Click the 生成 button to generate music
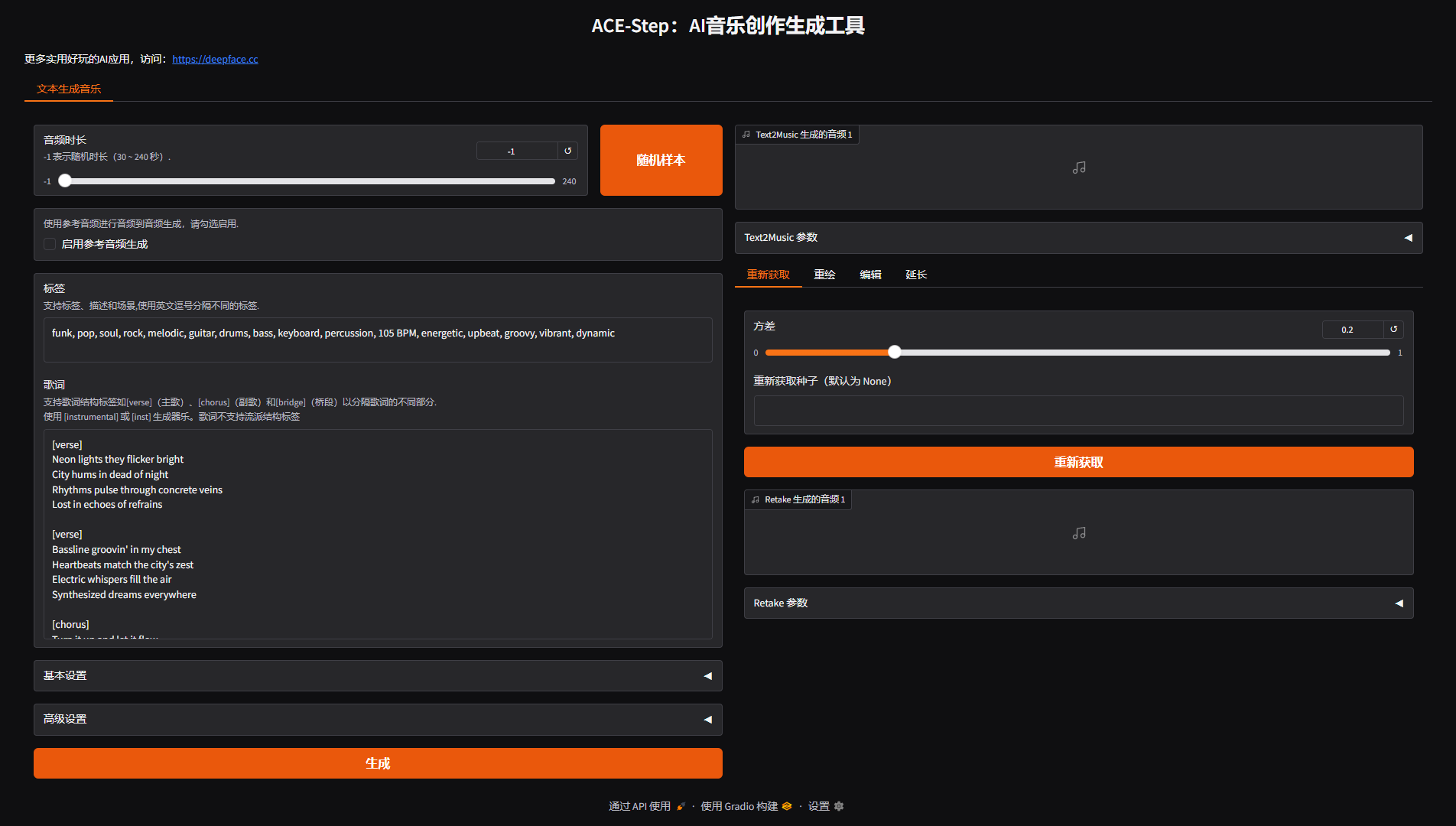1456x826 pixels. point(378,763)
